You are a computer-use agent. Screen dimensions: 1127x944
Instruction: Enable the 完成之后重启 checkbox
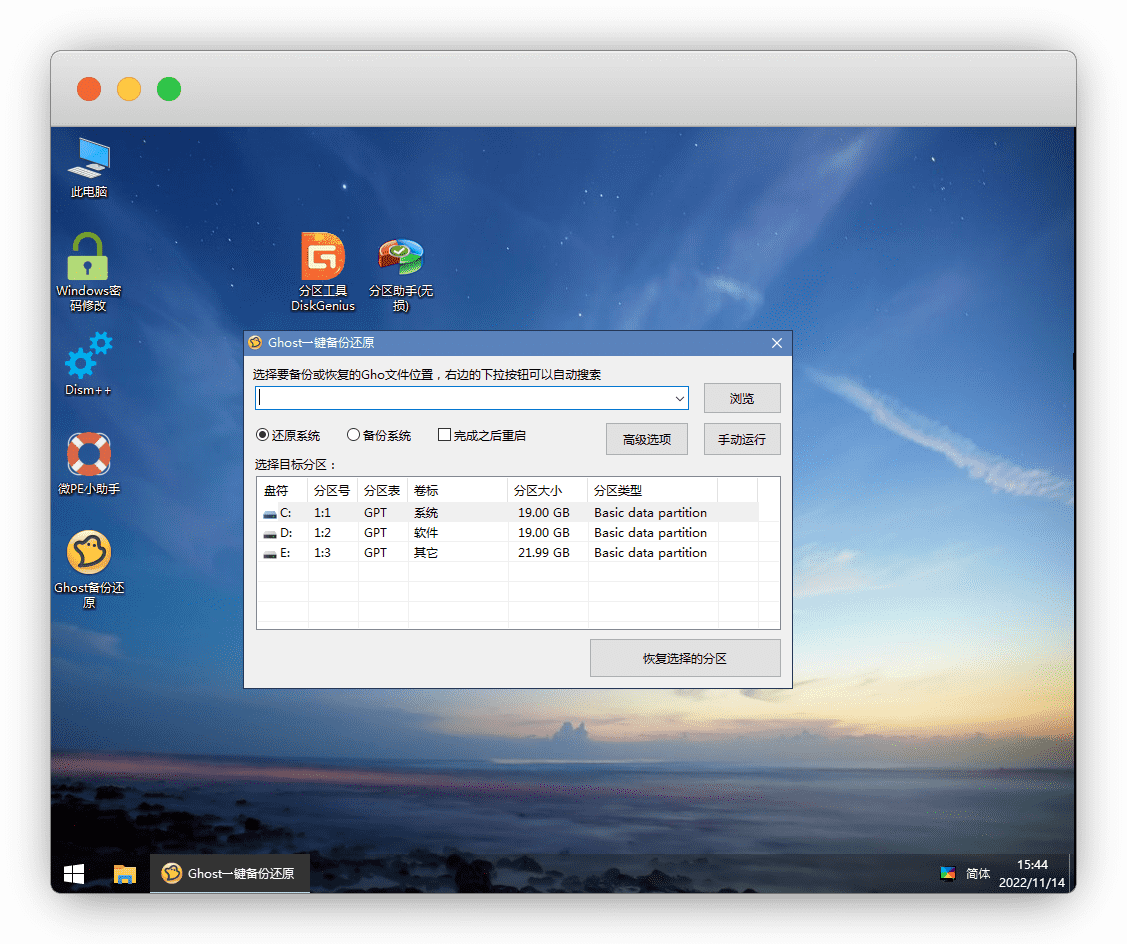(x=445, y=435)
